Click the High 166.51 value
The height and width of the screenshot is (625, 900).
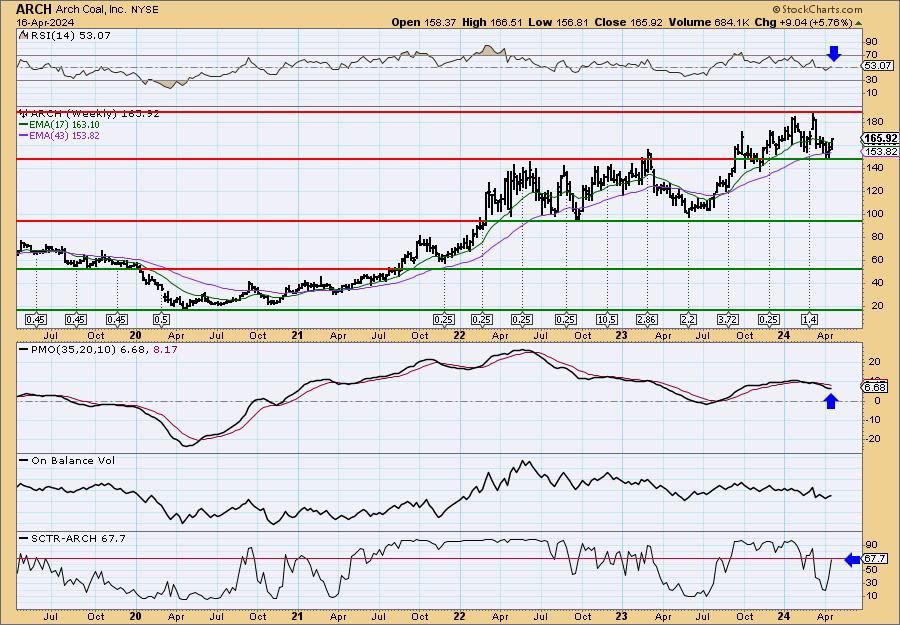click(494, 22)
